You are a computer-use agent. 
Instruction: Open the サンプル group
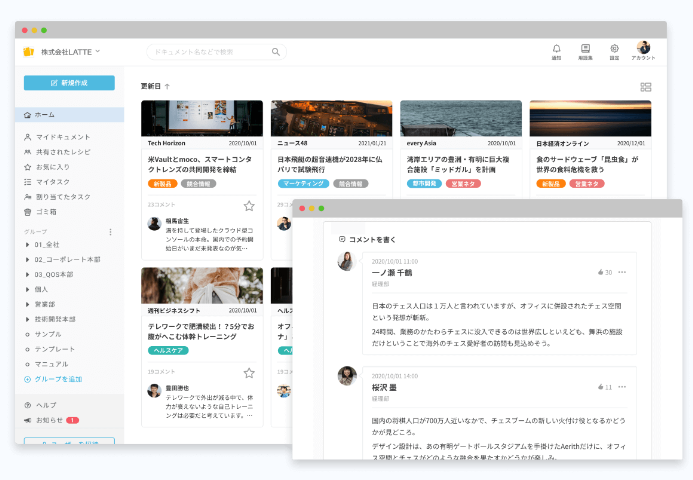coord(48,334)
